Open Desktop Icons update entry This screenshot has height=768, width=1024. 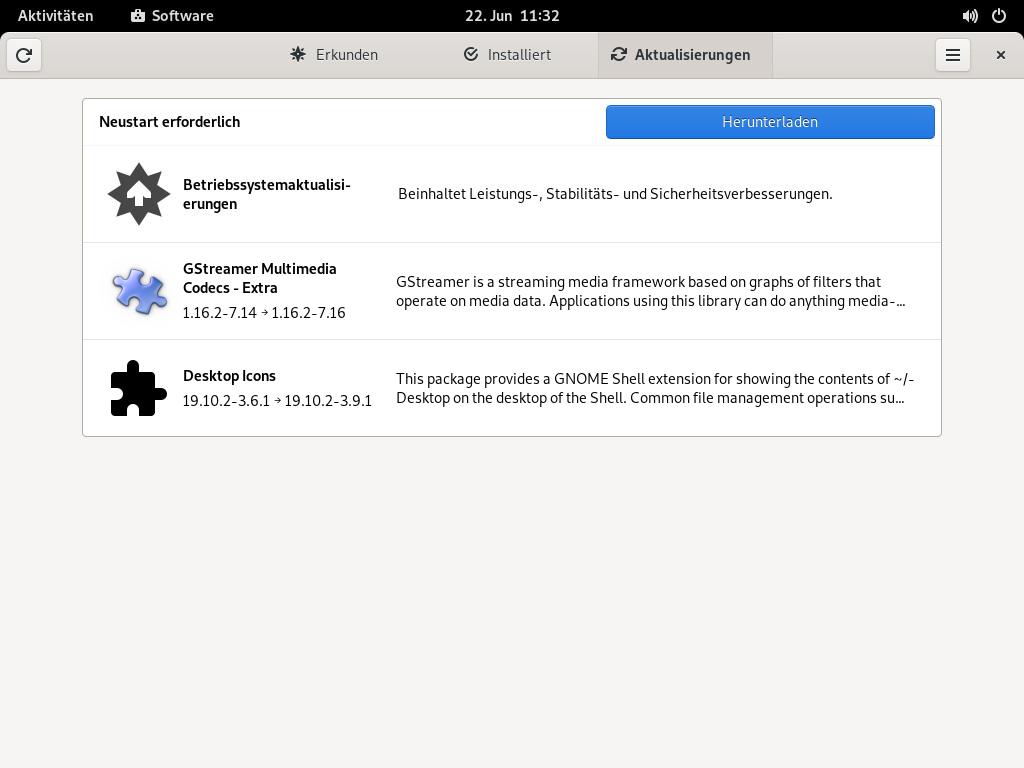point(512,388)
